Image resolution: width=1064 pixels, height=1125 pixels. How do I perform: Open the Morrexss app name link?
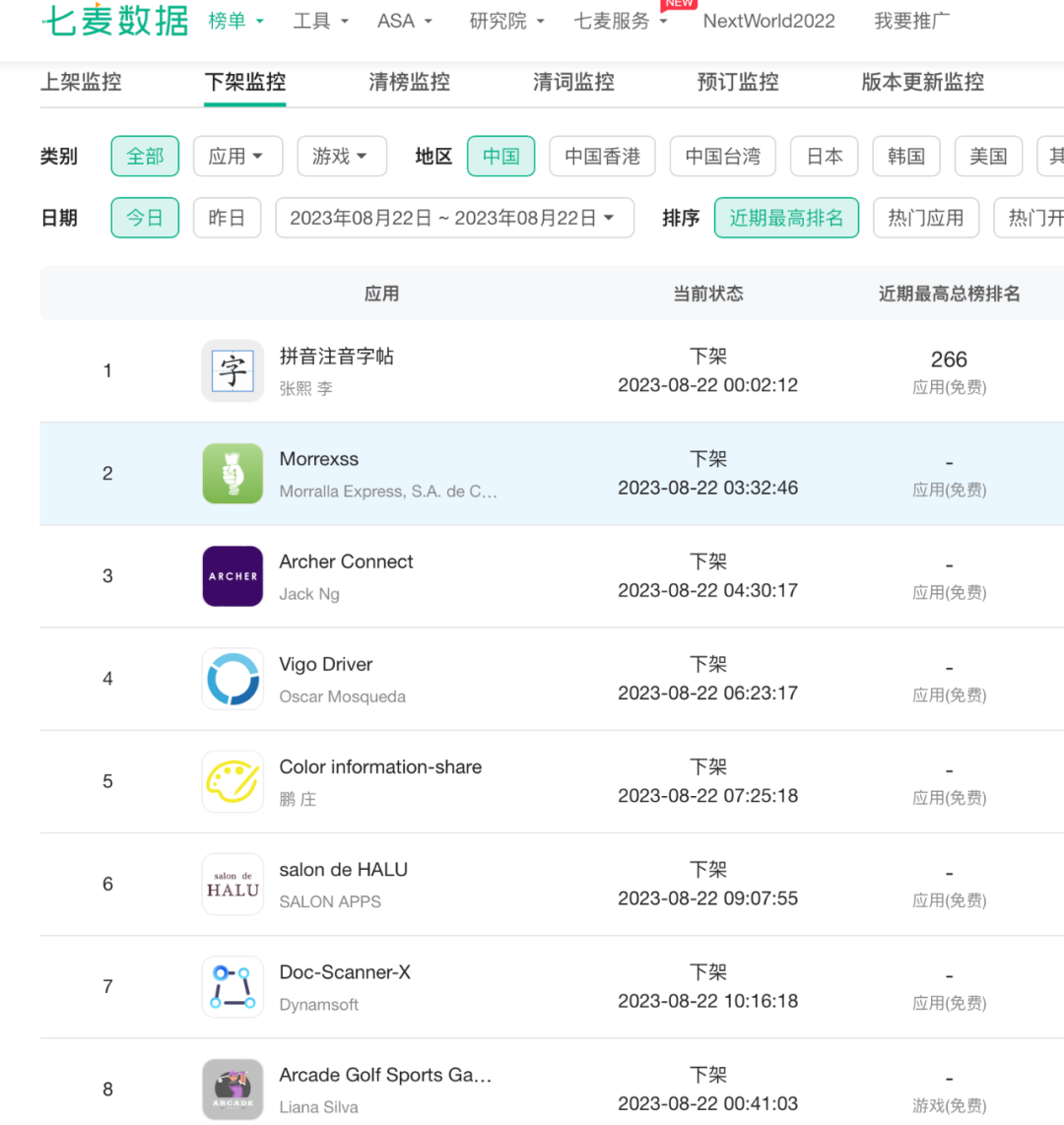tap(318, 458)
